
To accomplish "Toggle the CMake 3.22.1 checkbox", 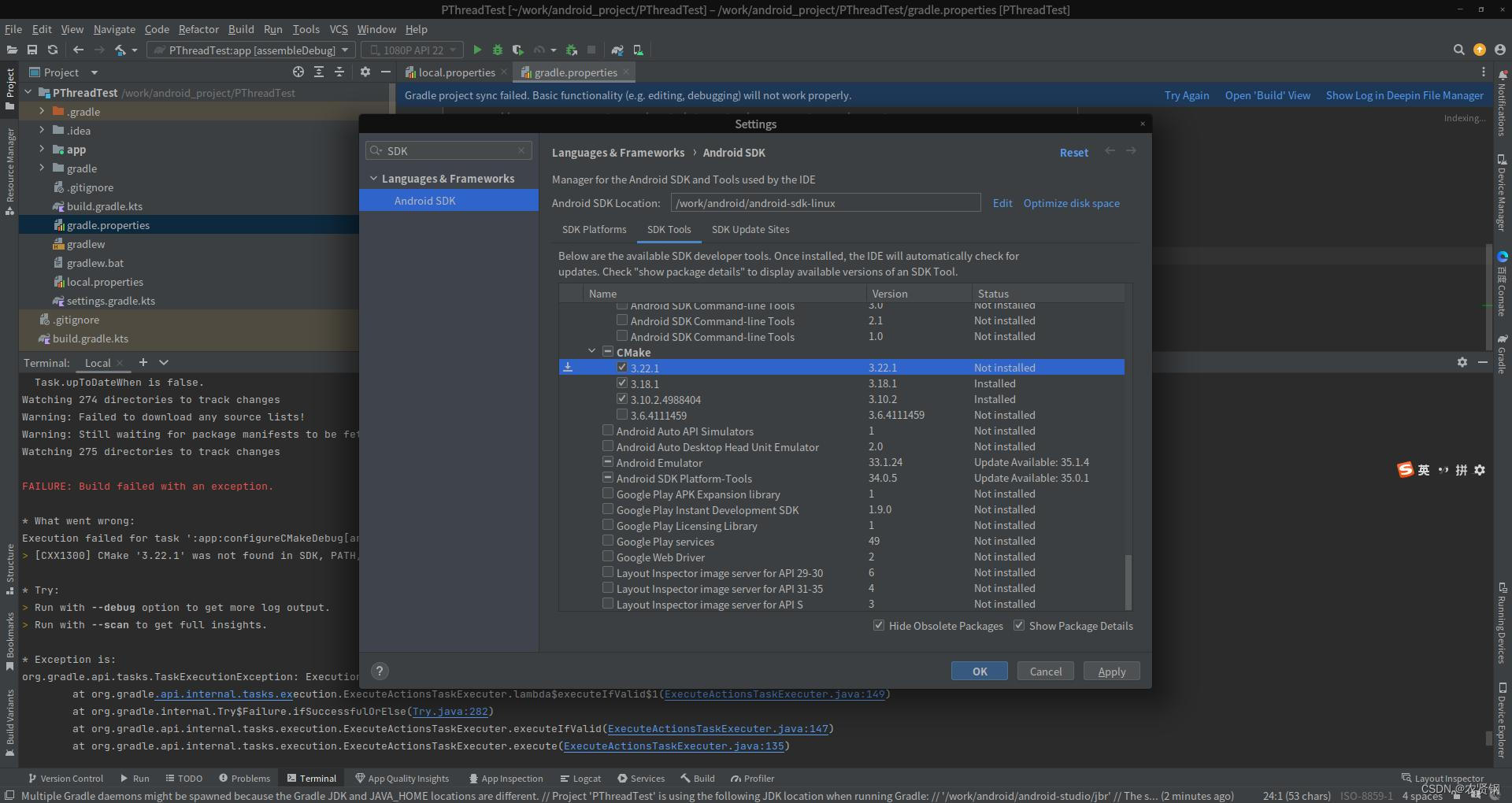I will pyautogui.click(x=622, y=367).
